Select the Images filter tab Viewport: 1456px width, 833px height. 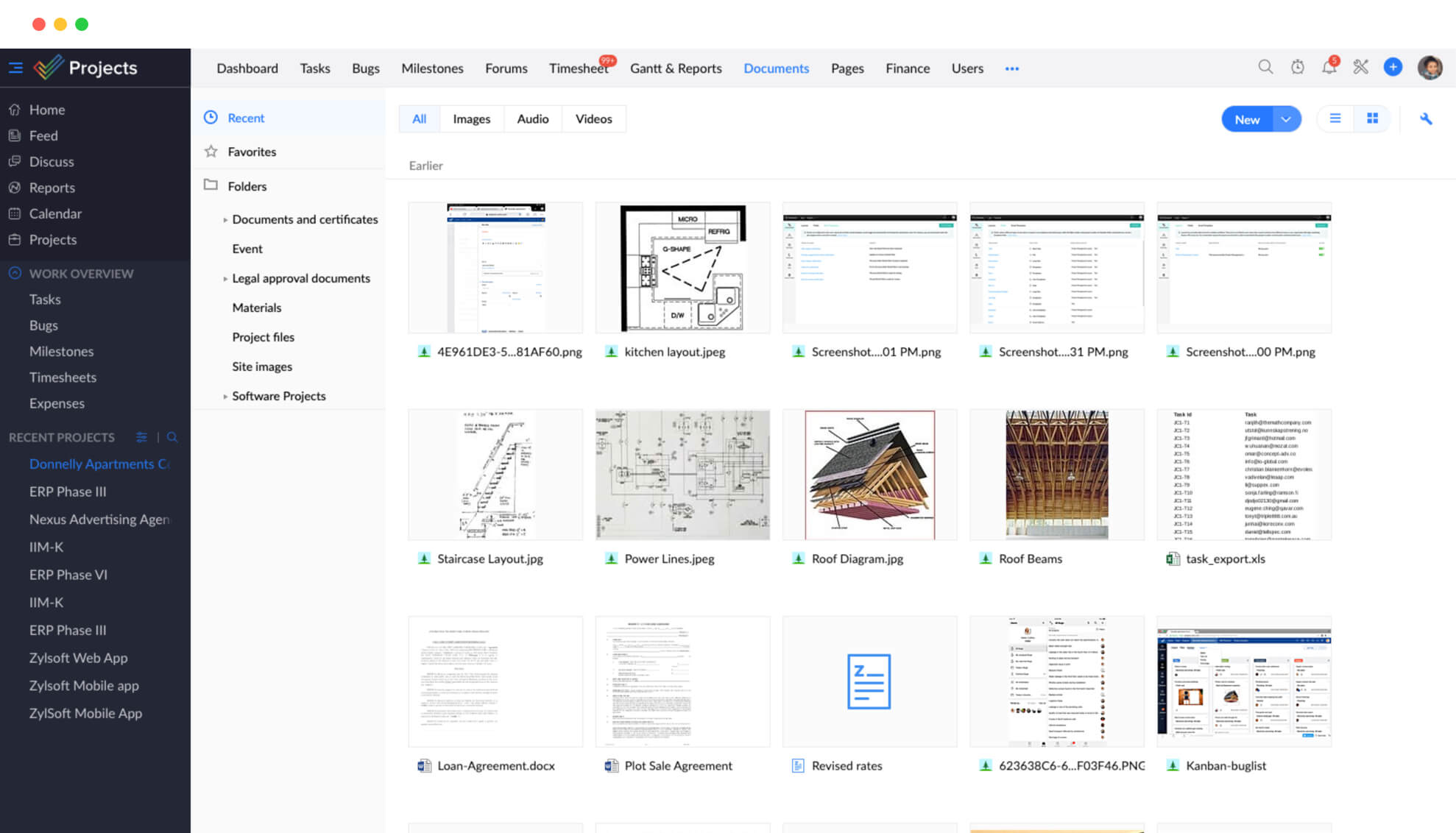pyautogui.click(x=470, y=118)
